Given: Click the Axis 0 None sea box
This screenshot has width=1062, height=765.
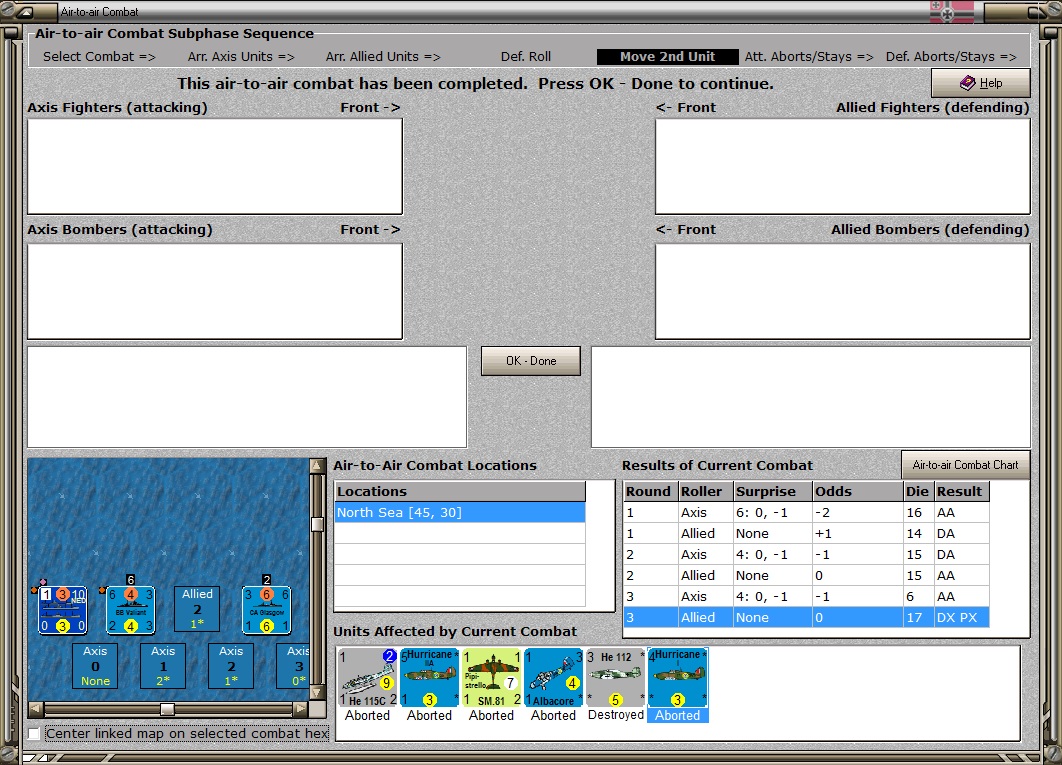Looking at the screenshot, I should coord(95,665).
